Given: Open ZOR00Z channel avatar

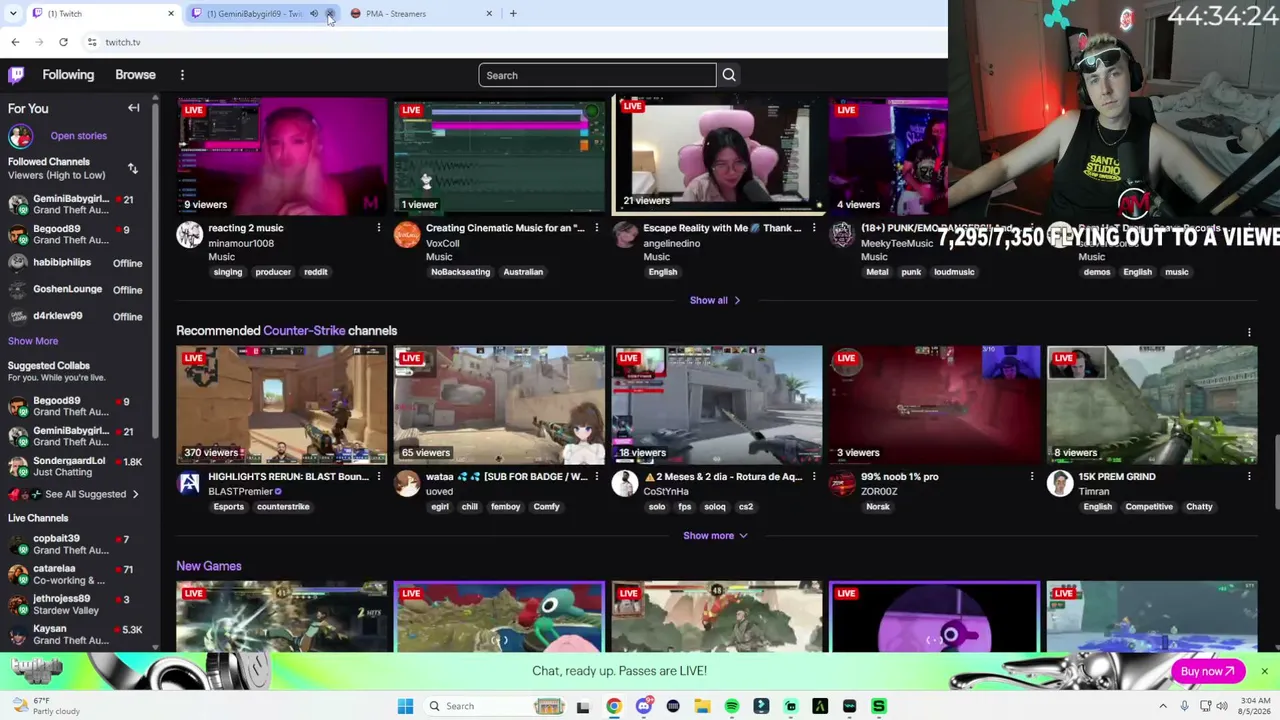Looking at the screenshot, I should pyautogui.click(x=842, y=484).
